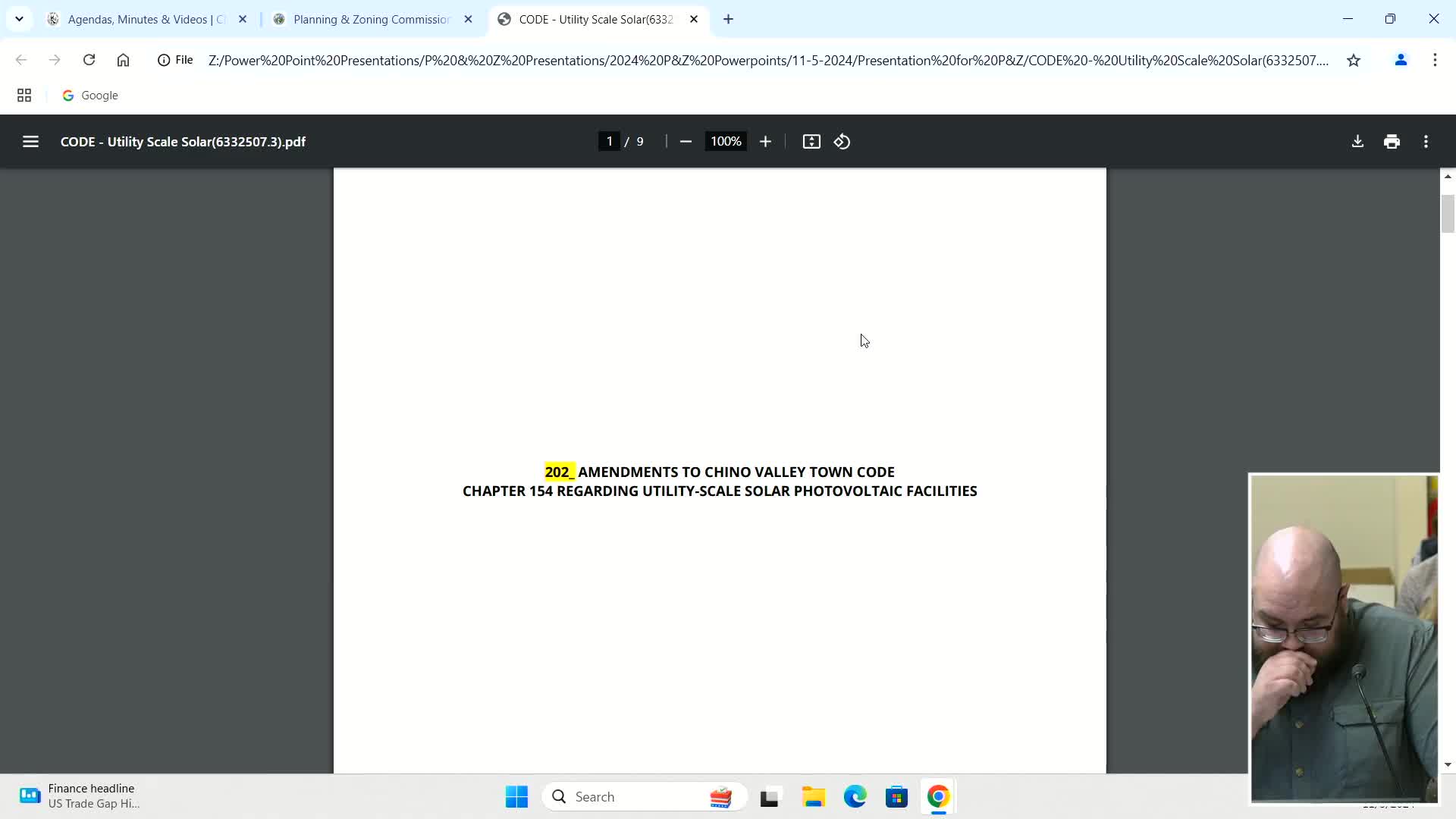The width and height of the screenshot is (1456, 819).
Task: Go back to previous page
Action: [x=21, y=60]
